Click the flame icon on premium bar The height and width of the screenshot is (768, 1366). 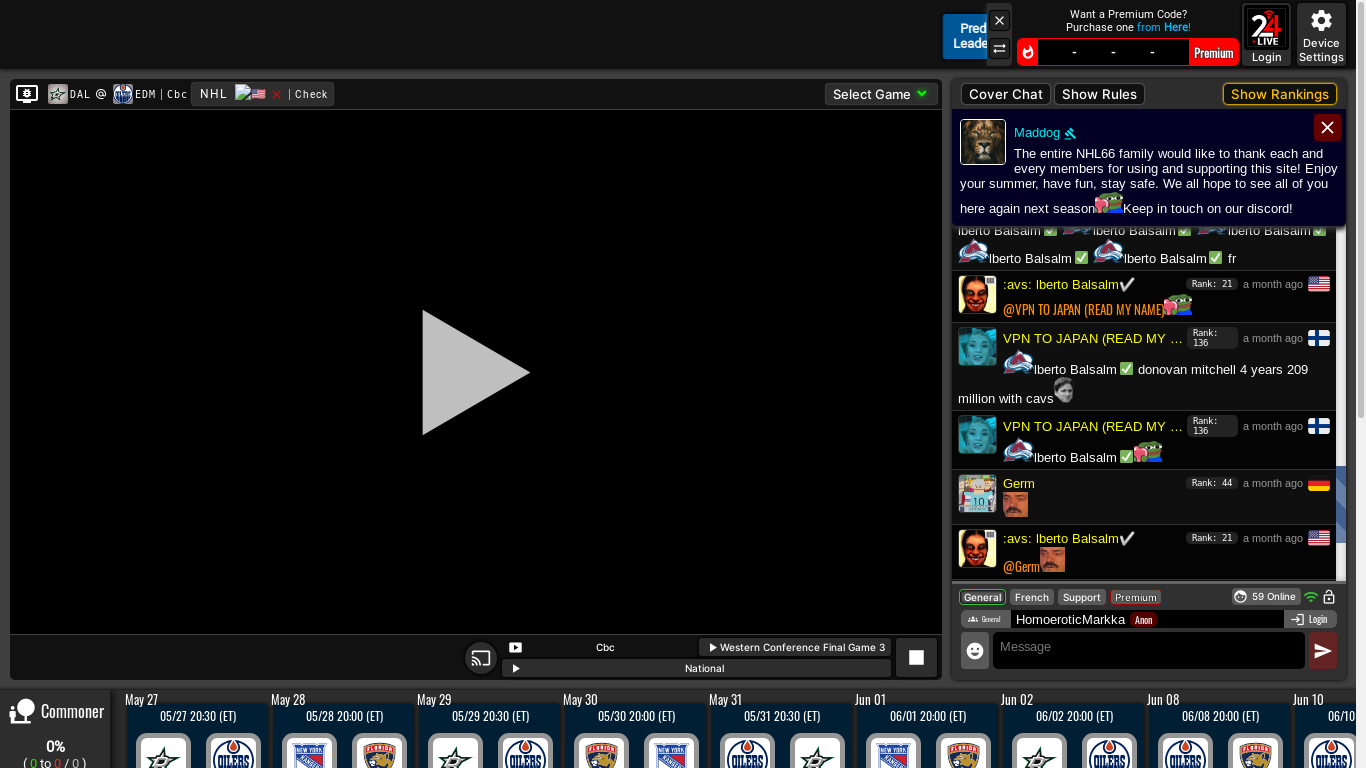click(x=1027, y=53)
